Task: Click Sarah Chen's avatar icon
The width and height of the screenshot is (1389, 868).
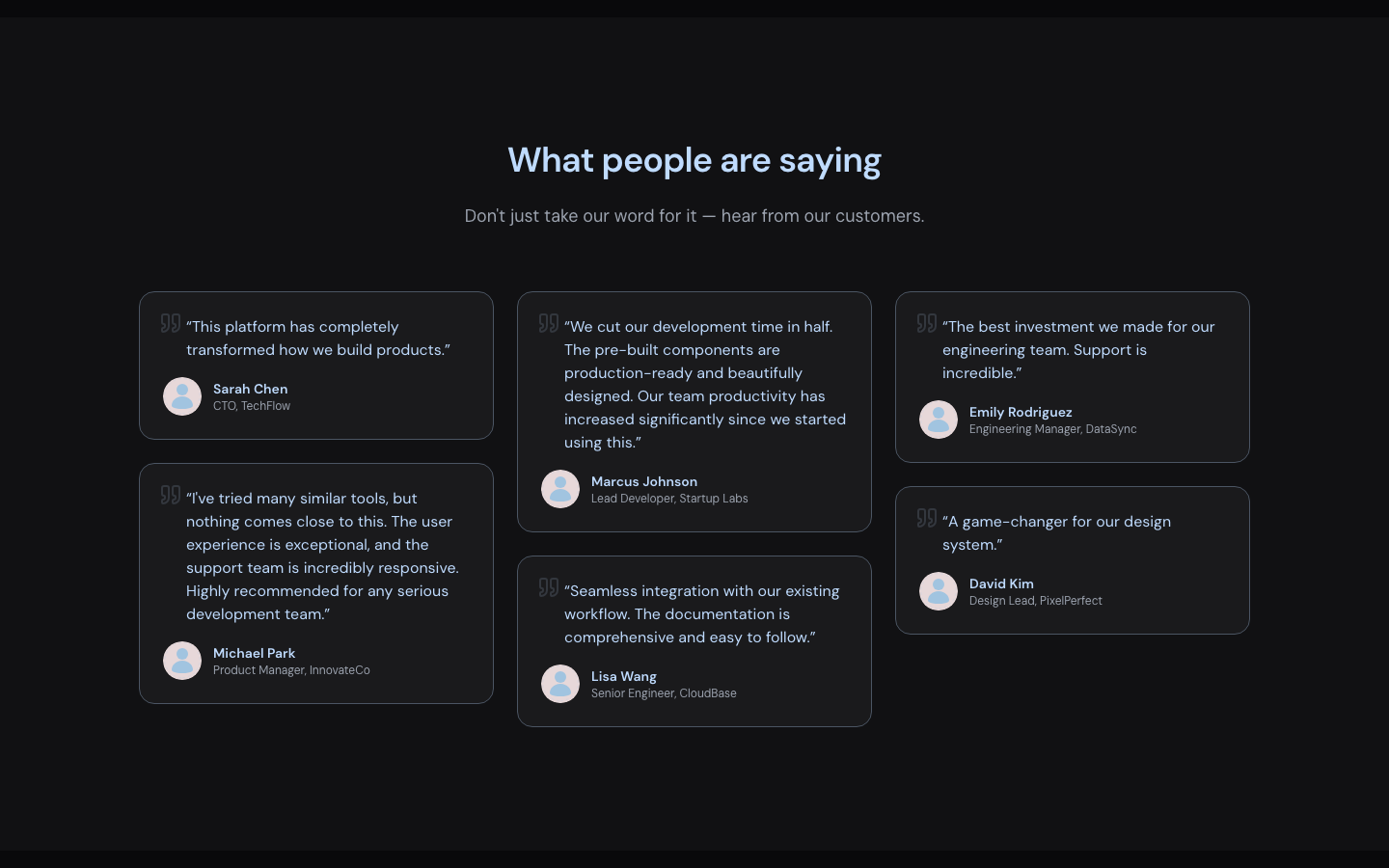Action: [x=182, y=396]
